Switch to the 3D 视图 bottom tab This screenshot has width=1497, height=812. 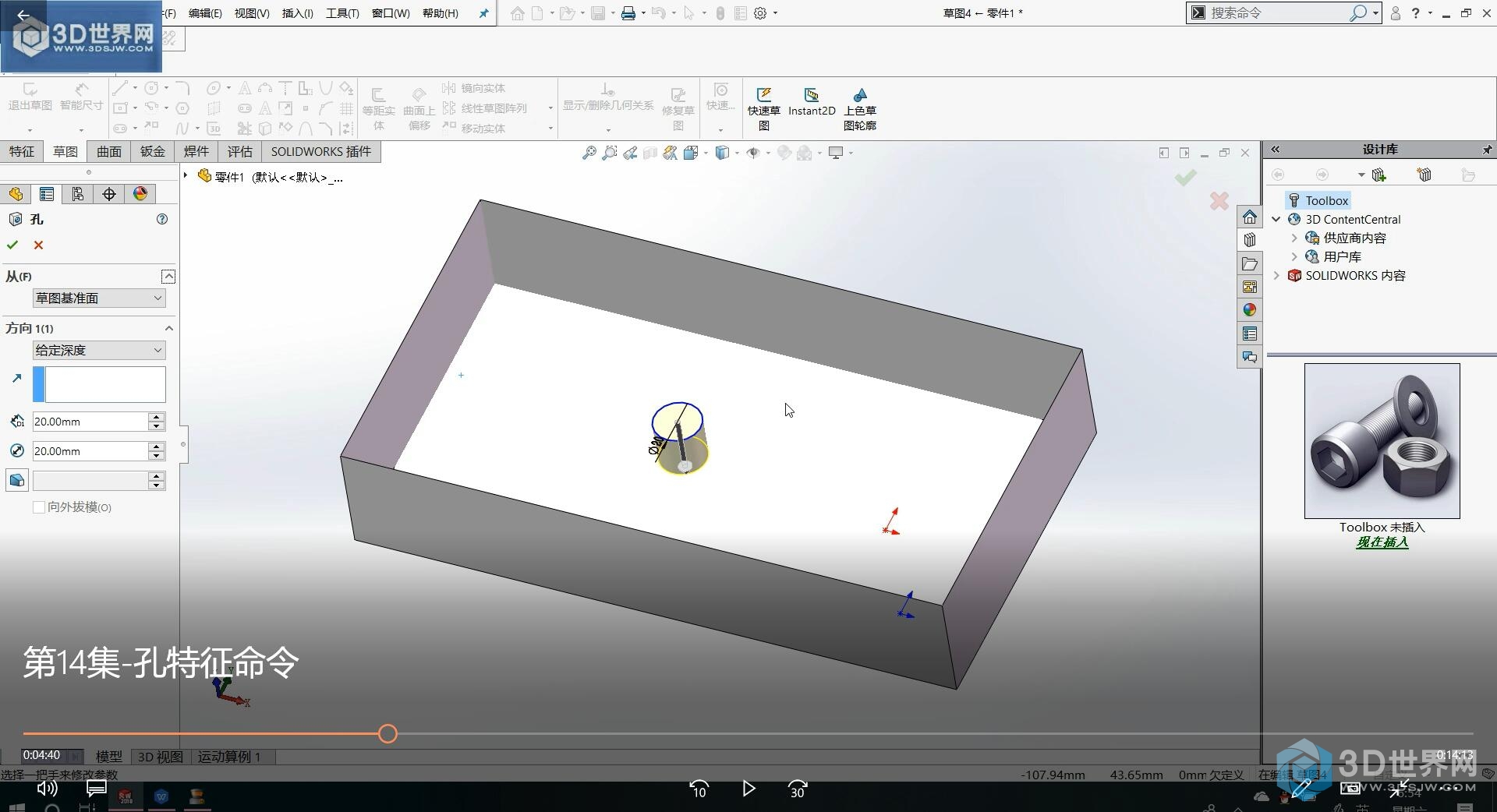tap(161, 757)
